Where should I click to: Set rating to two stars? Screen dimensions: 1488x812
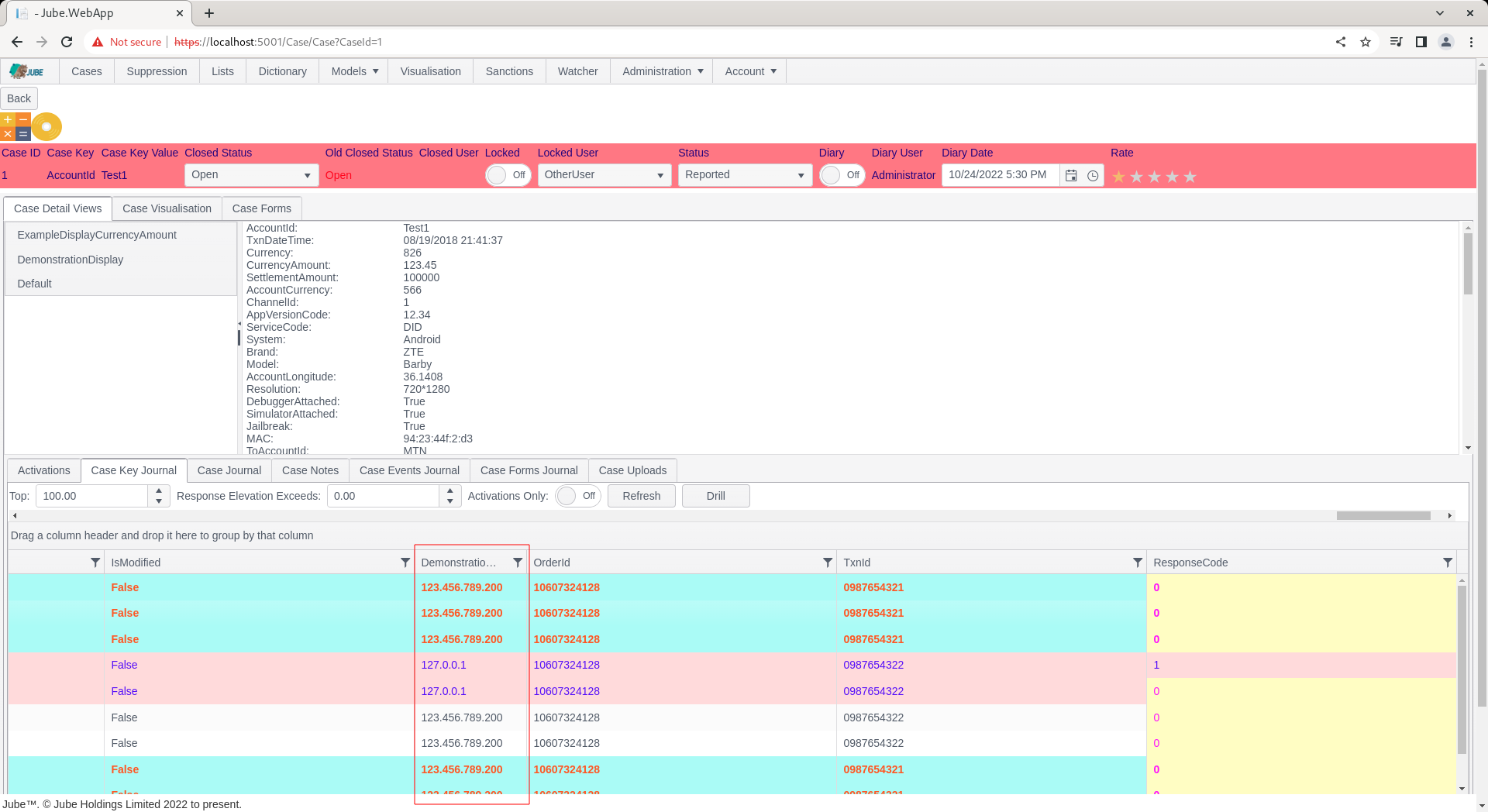click(x=1137, y=177)
